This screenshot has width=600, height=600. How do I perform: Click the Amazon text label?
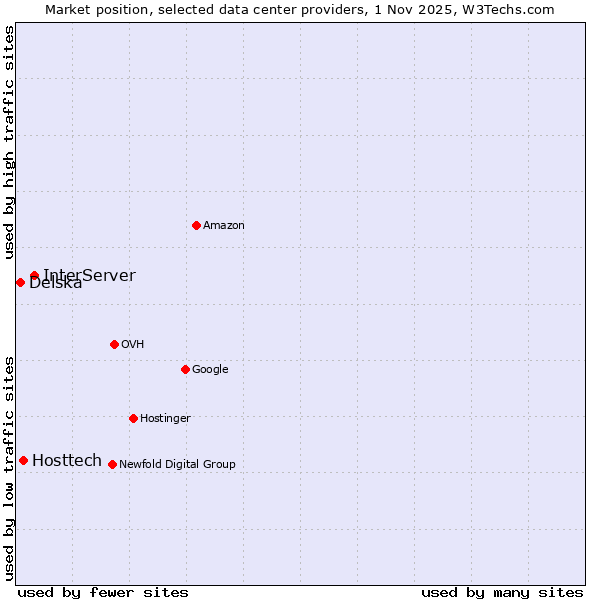tap(223, 226)
